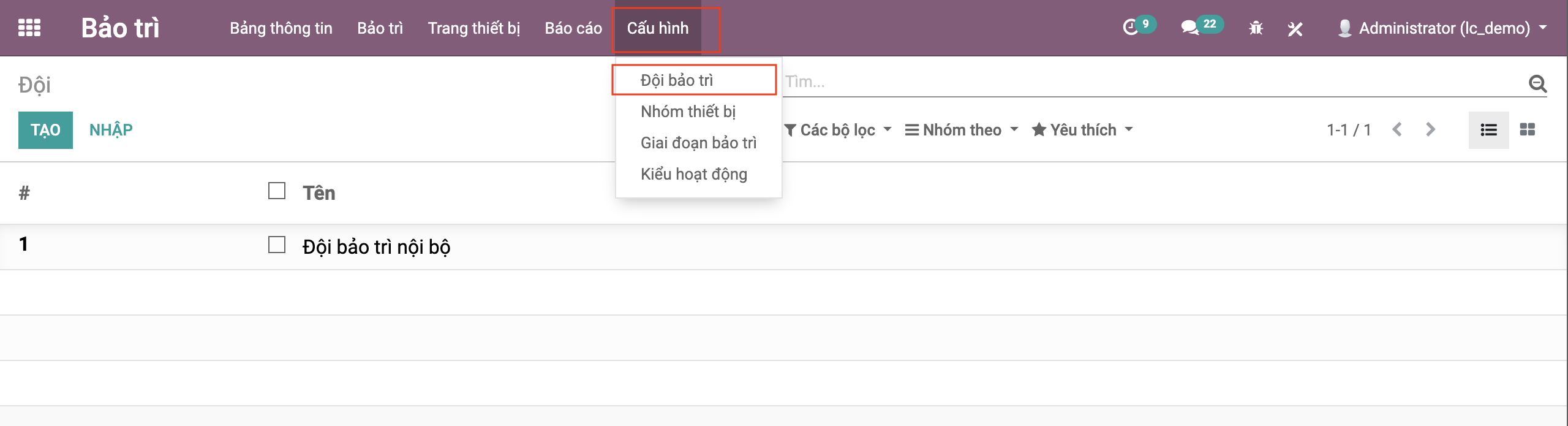This screenshot has width=1568, height=426.
Task: Switch to list view
Action: click(x=1488, y=130)
